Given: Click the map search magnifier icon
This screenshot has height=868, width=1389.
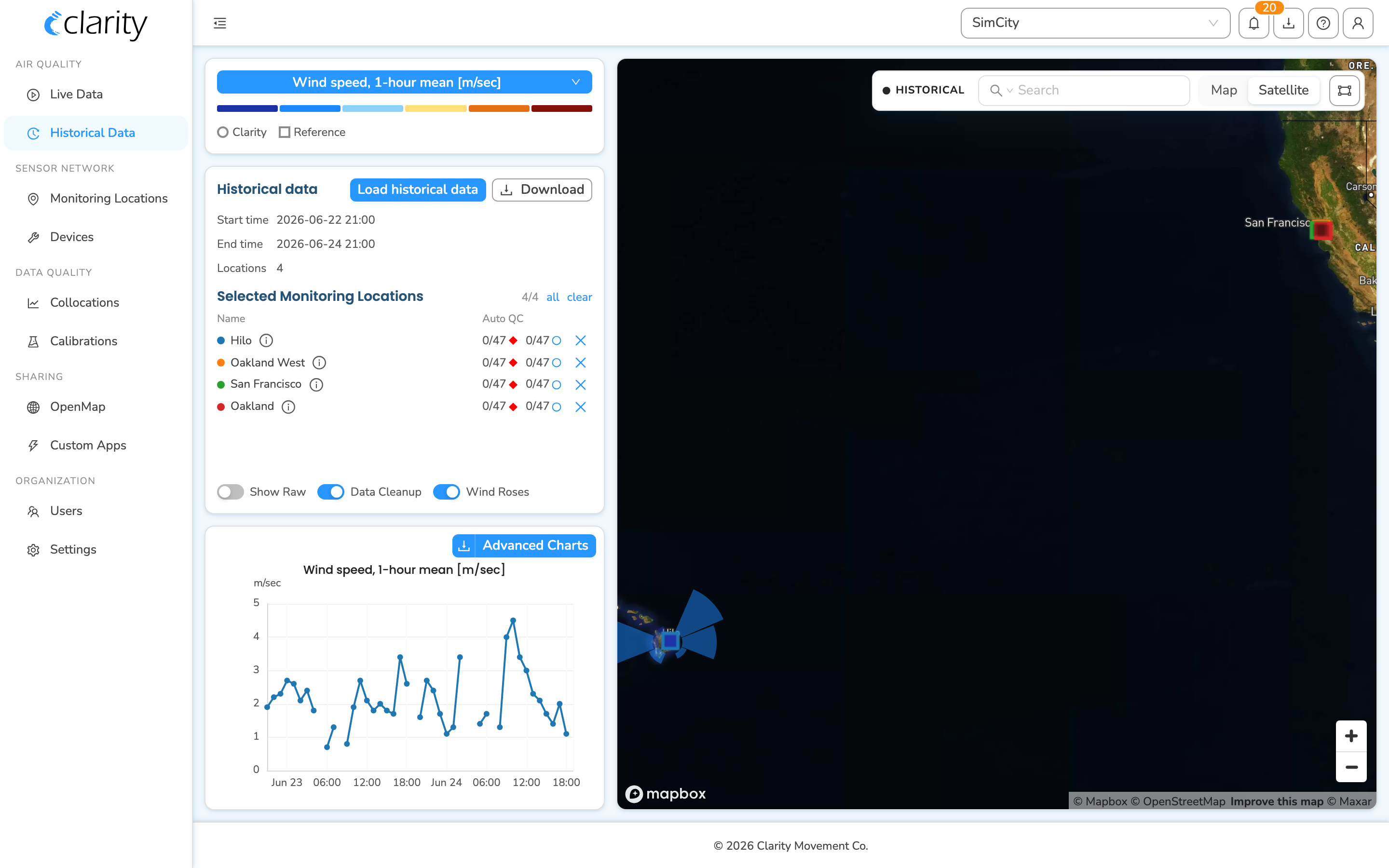Looking at the screenshot, I should click(x=996, y=90).
